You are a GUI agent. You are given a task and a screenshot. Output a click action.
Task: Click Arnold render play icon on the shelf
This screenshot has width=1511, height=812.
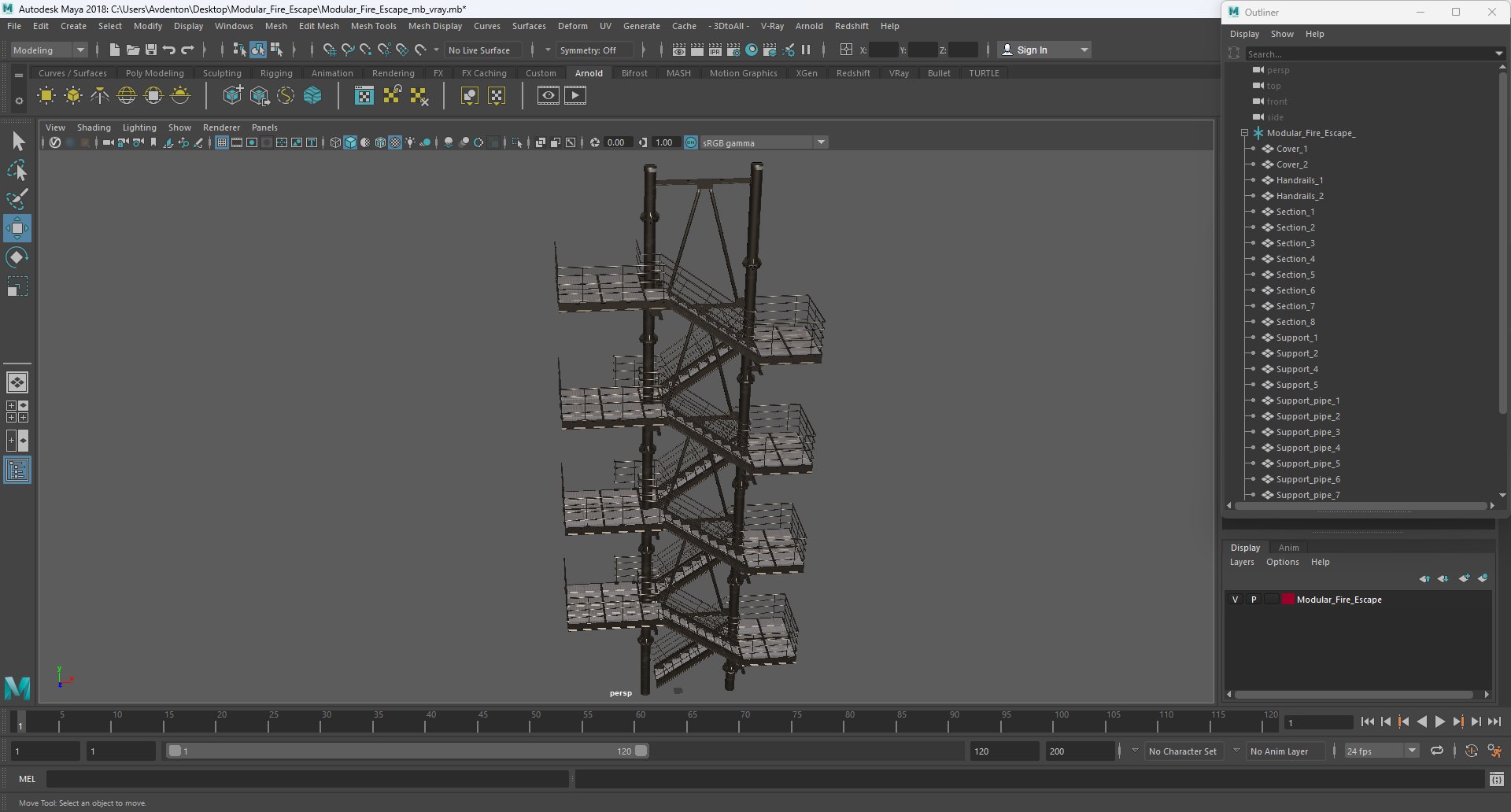575,96
